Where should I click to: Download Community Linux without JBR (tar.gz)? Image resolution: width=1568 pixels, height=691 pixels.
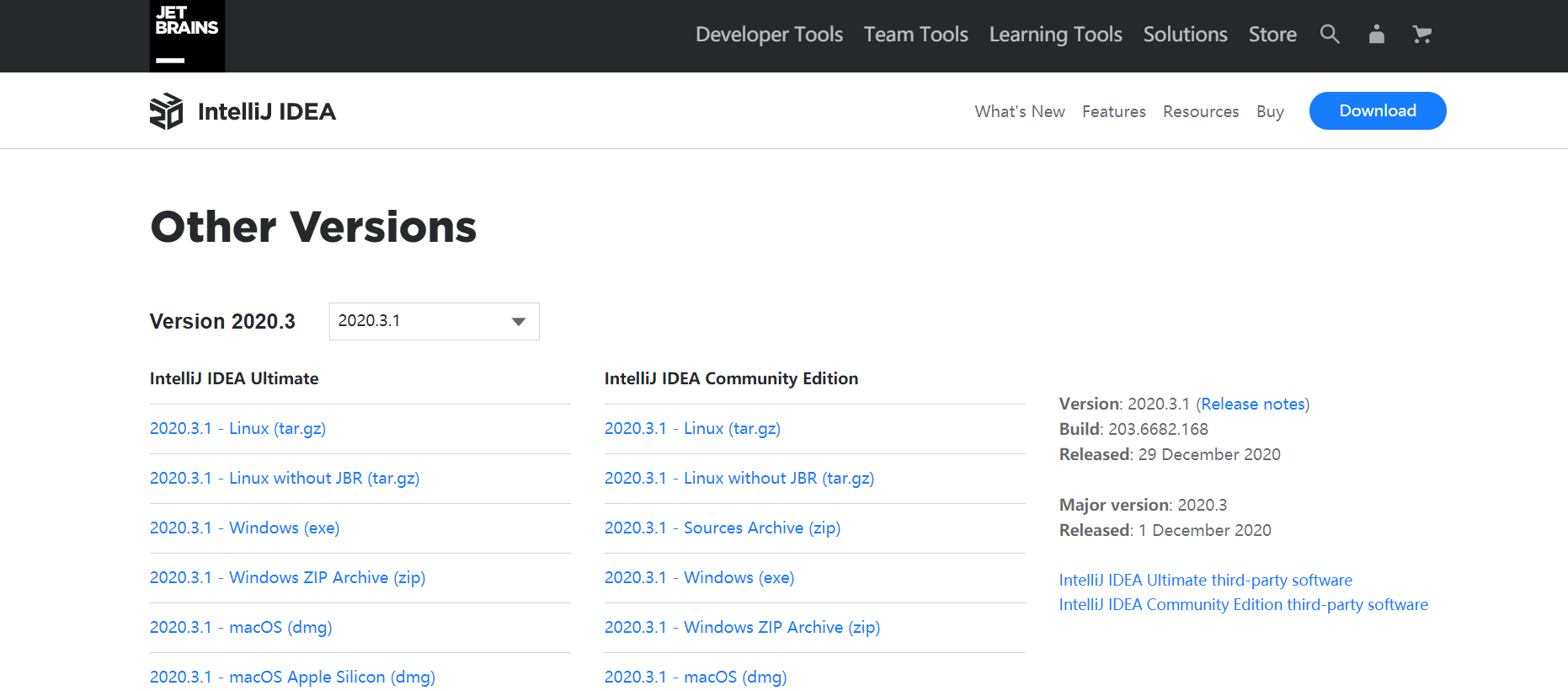[x=739, y=478]
